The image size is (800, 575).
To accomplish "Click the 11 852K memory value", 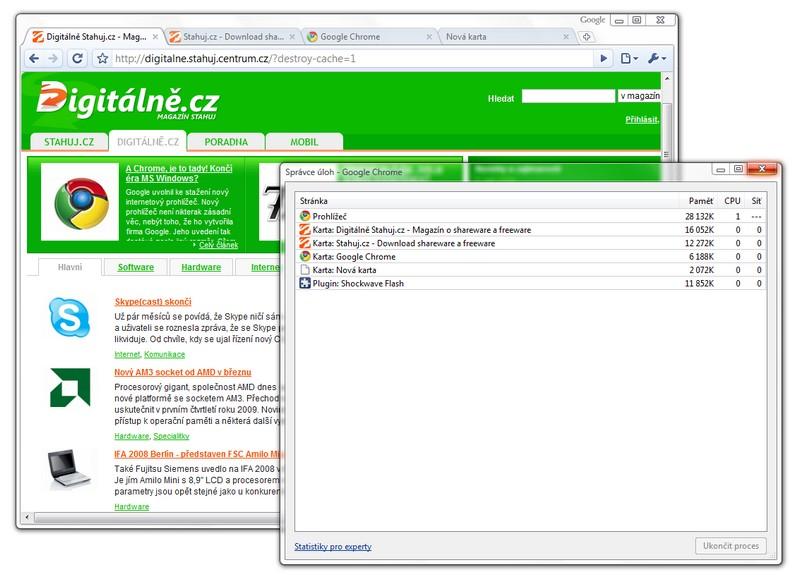I will click(699, 283).
